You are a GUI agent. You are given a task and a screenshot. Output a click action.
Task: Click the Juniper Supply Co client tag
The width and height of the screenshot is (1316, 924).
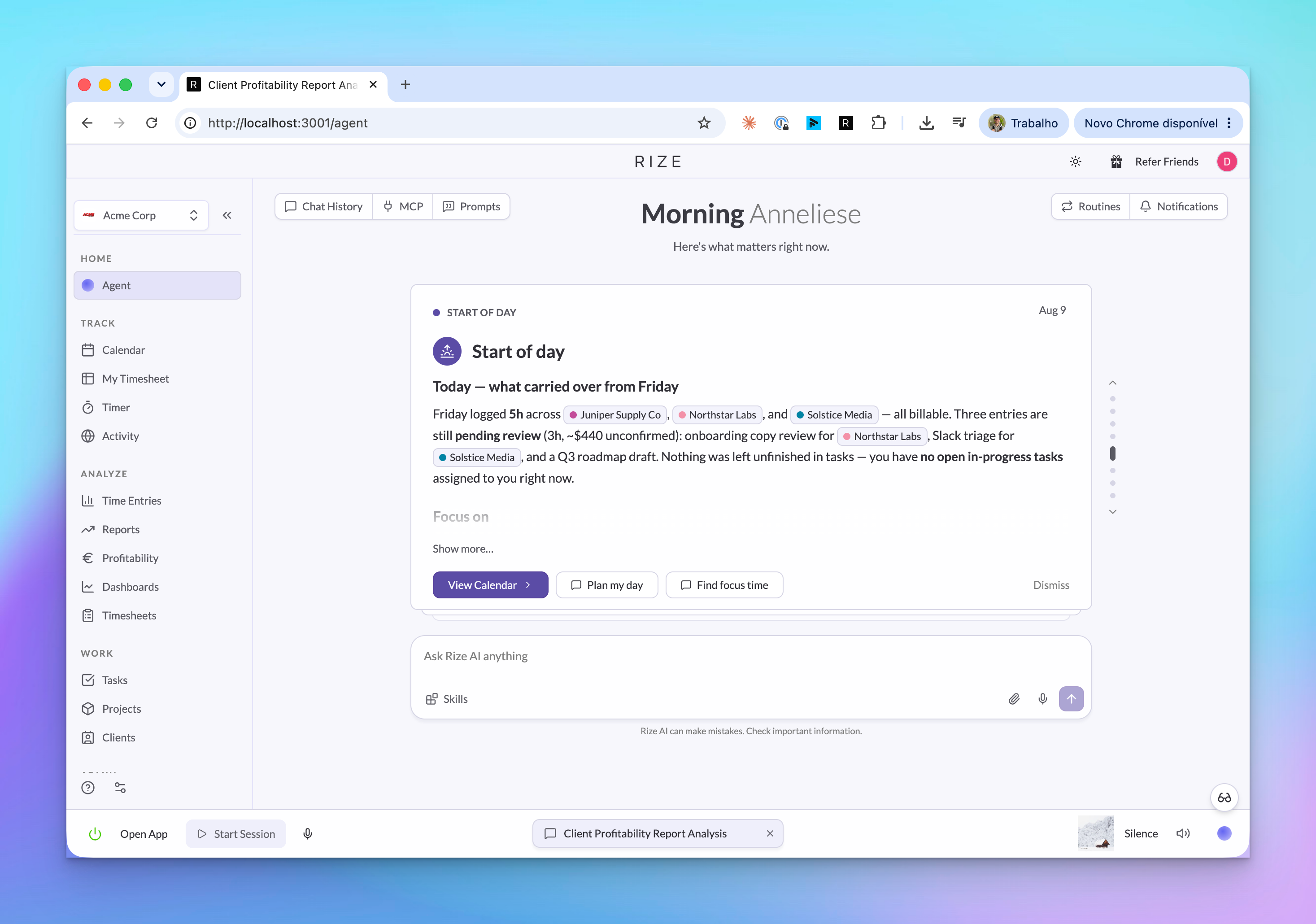pyautogui.click(x=615, y=414)
